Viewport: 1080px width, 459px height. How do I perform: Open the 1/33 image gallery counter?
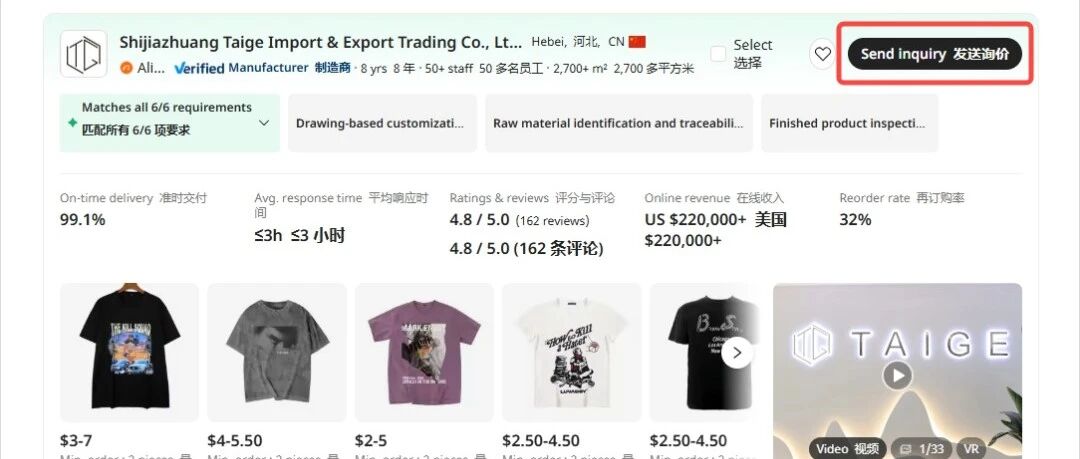tap(922, 449)
